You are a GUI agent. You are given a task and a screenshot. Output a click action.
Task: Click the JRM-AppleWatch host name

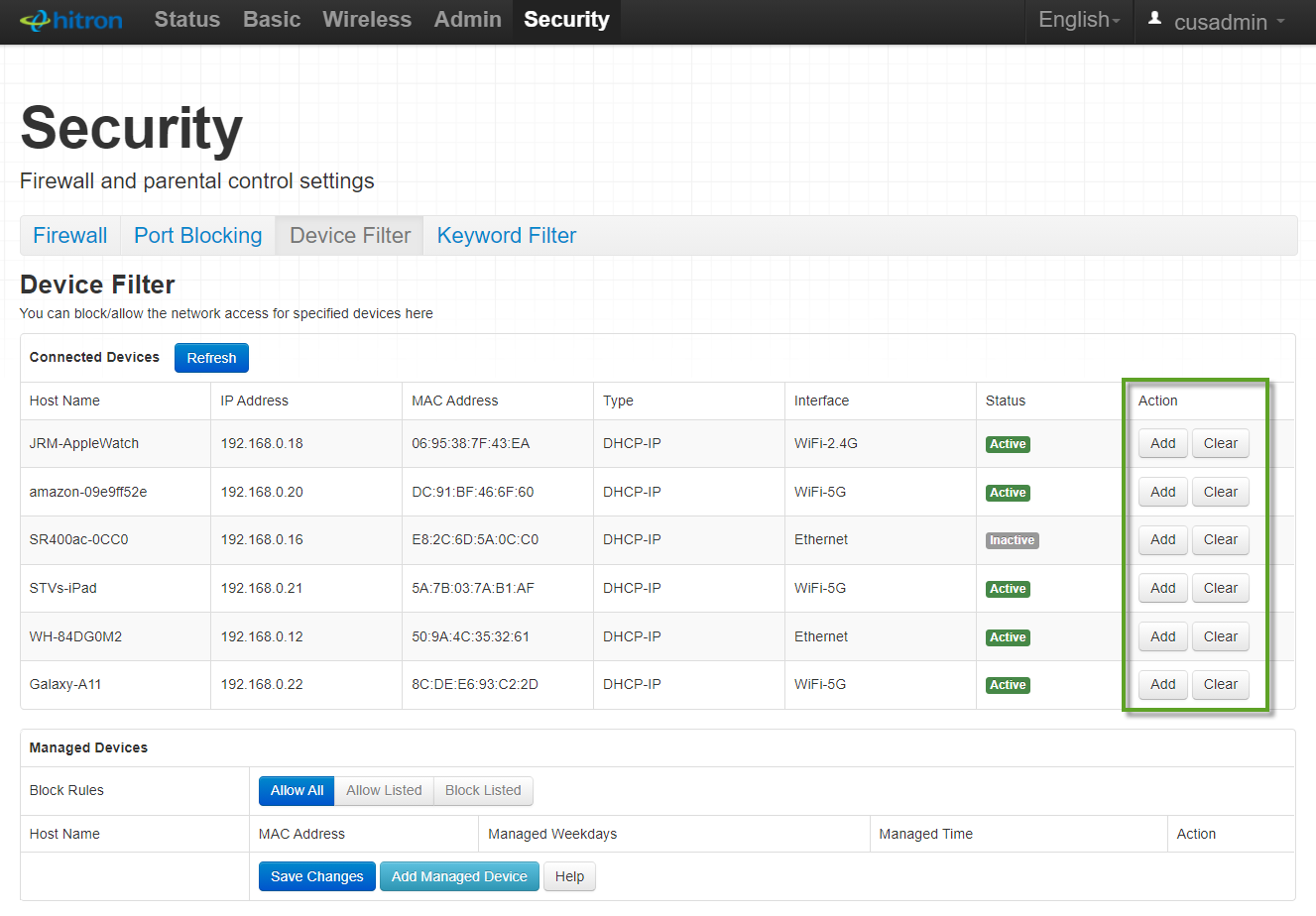[84, 443]
